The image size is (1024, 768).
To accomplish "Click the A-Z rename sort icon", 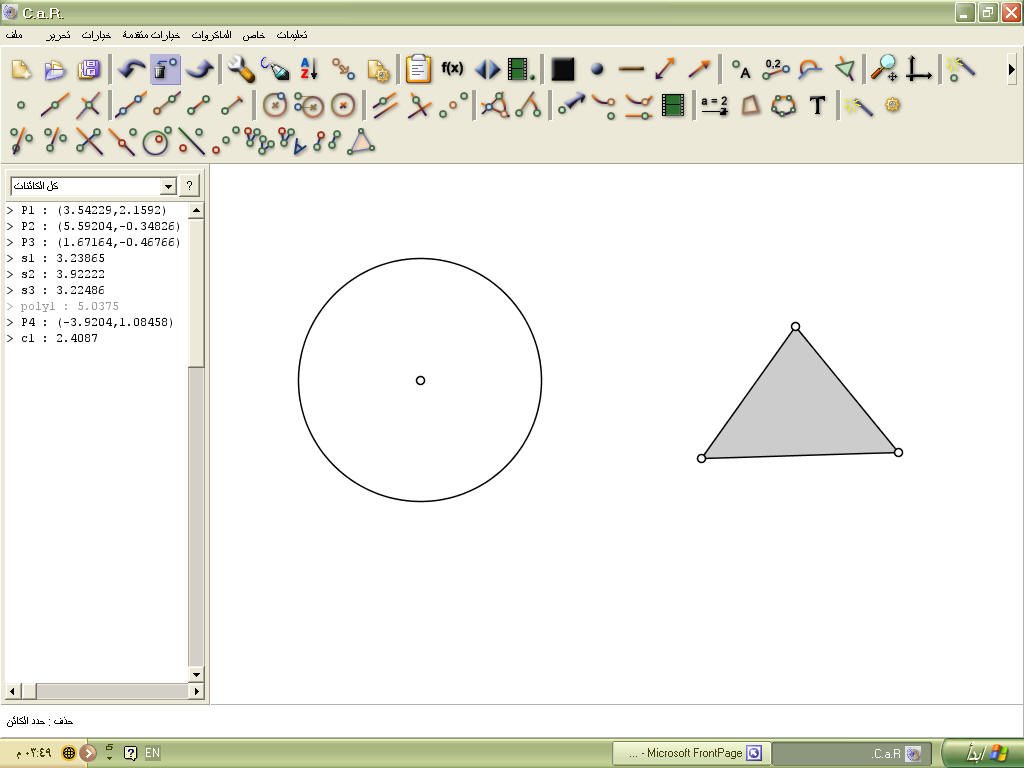I will (309, 69).
